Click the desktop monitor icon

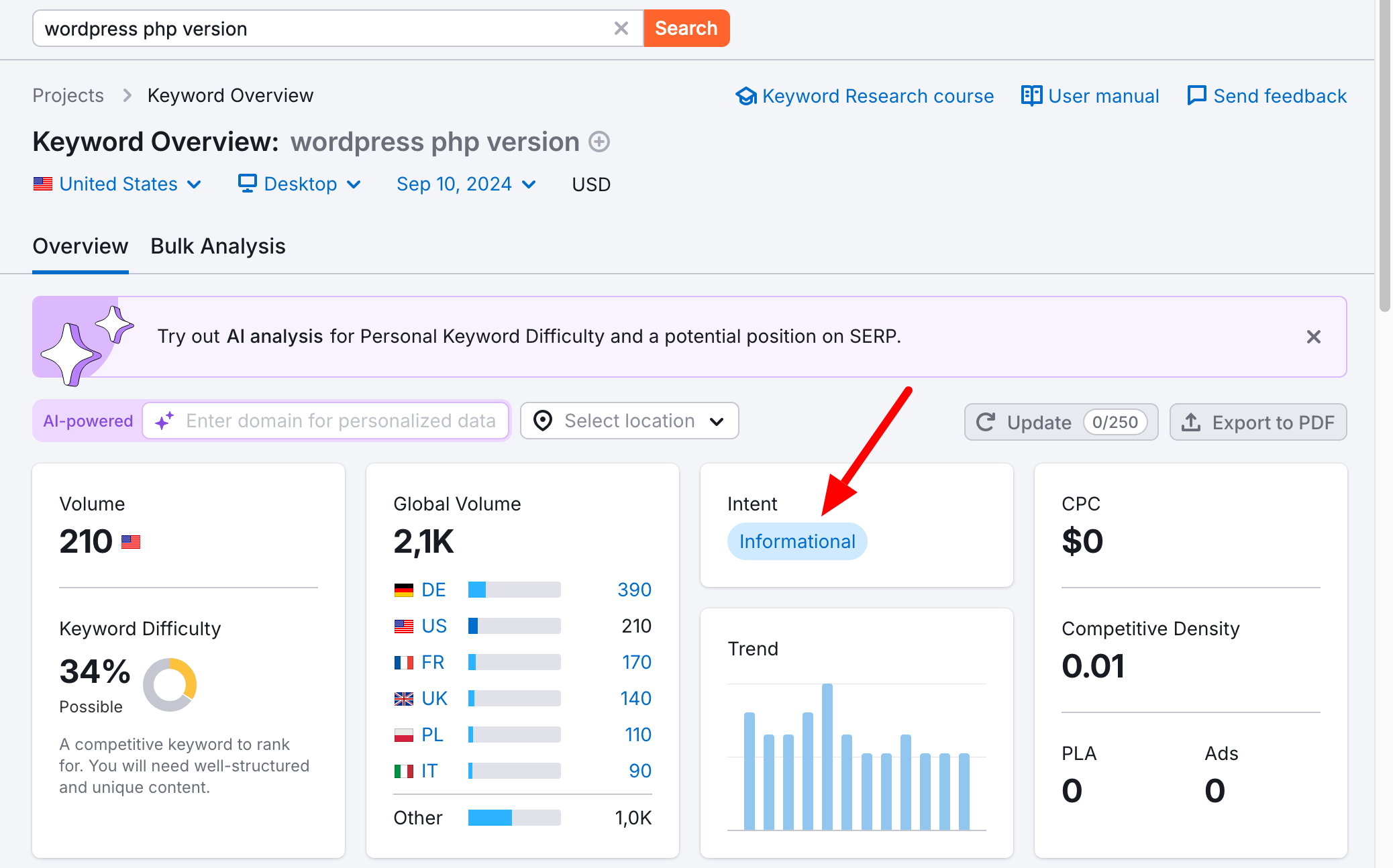click(248, 183)
